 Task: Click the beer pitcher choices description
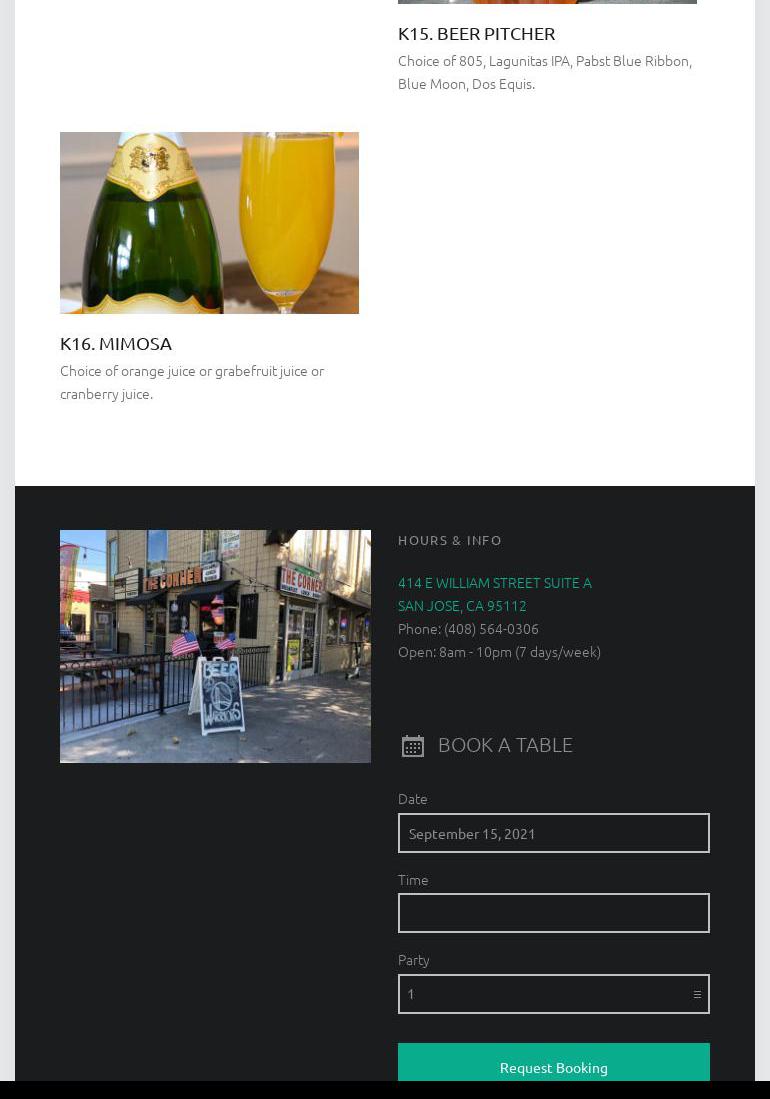545,73
